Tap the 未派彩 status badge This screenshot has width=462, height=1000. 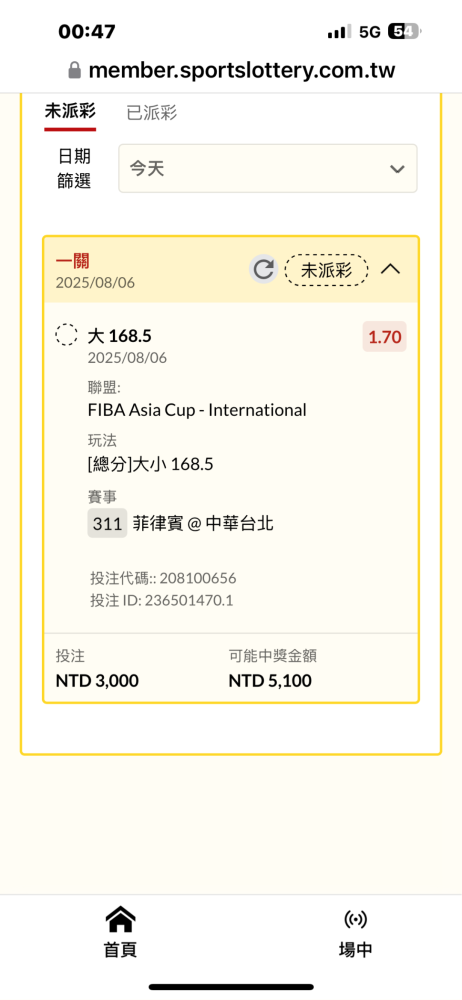pyautogui.click(x=327, y=270)
